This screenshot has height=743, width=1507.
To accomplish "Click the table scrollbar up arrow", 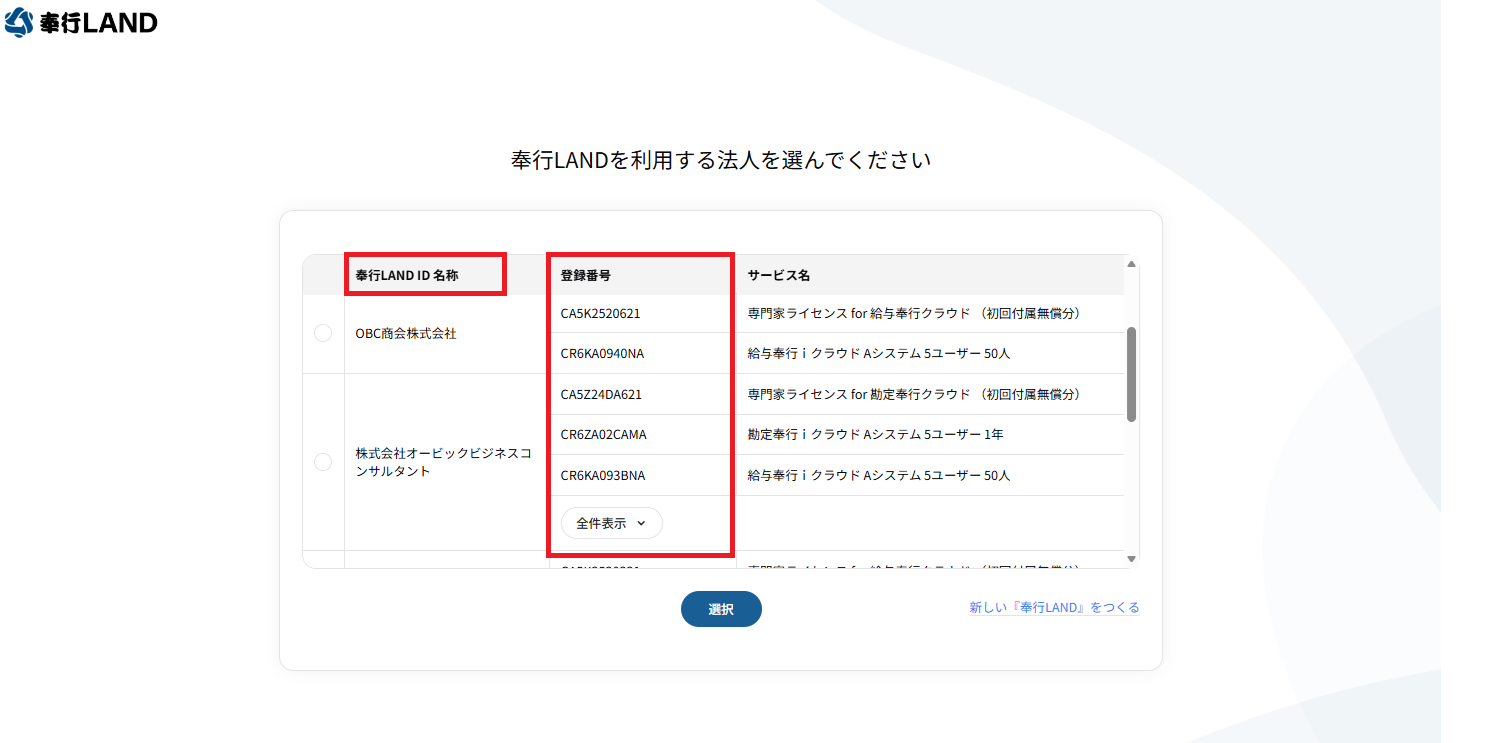I will click(x=1132, y=264).
